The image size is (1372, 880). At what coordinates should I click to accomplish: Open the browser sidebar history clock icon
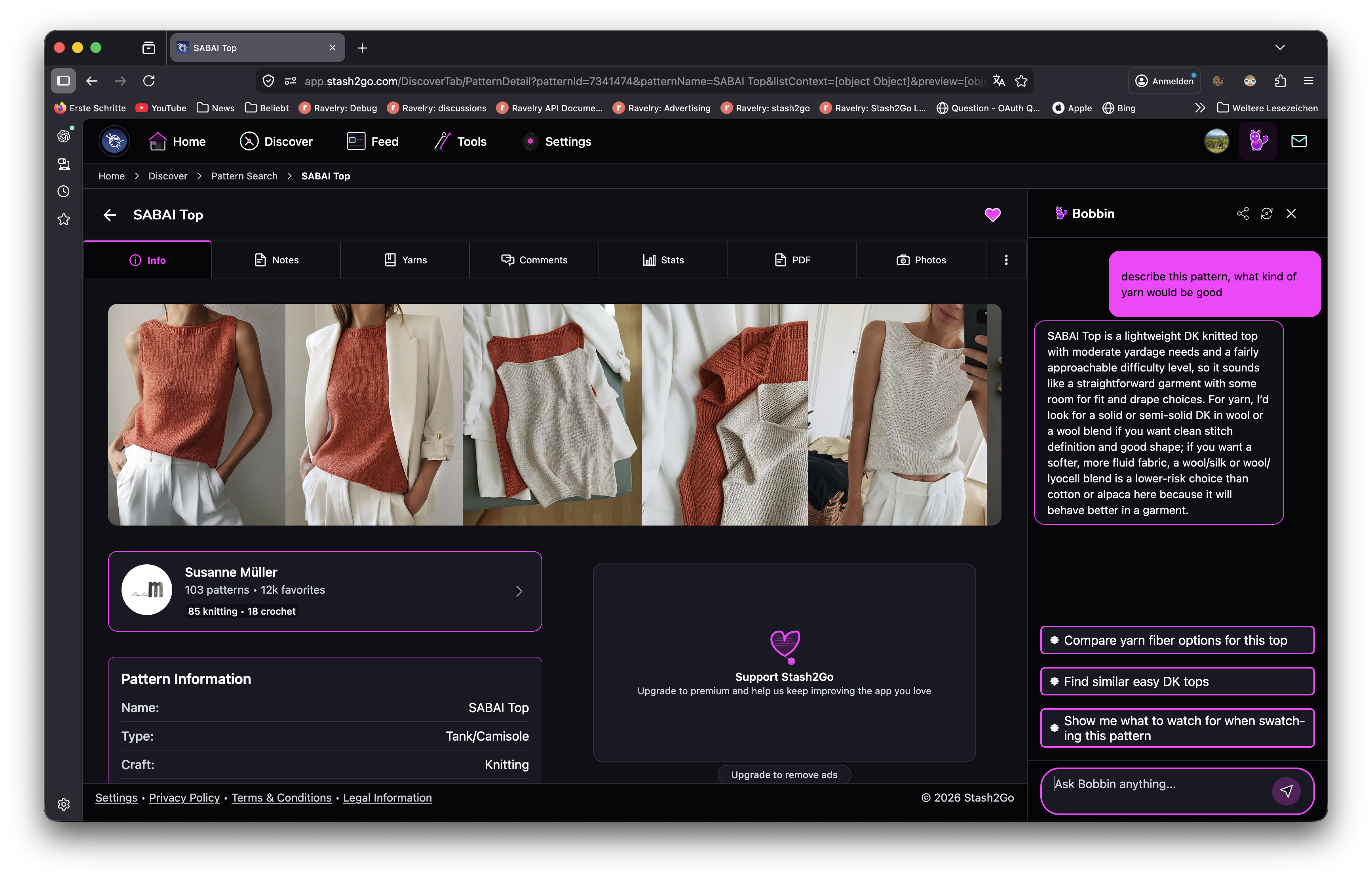[x=63, y=191]
